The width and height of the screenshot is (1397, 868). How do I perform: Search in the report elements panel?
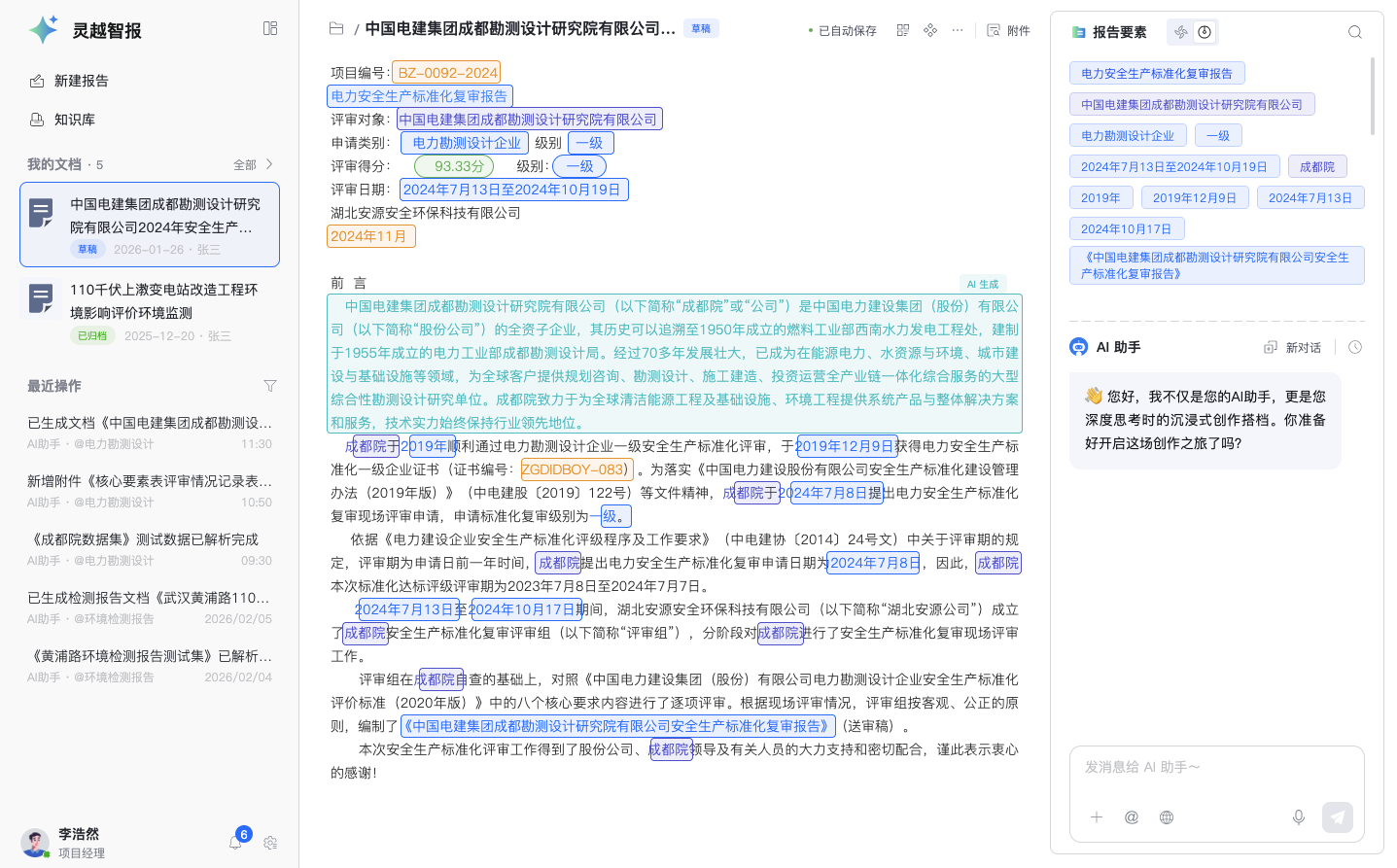click(x=1354, y=32)
